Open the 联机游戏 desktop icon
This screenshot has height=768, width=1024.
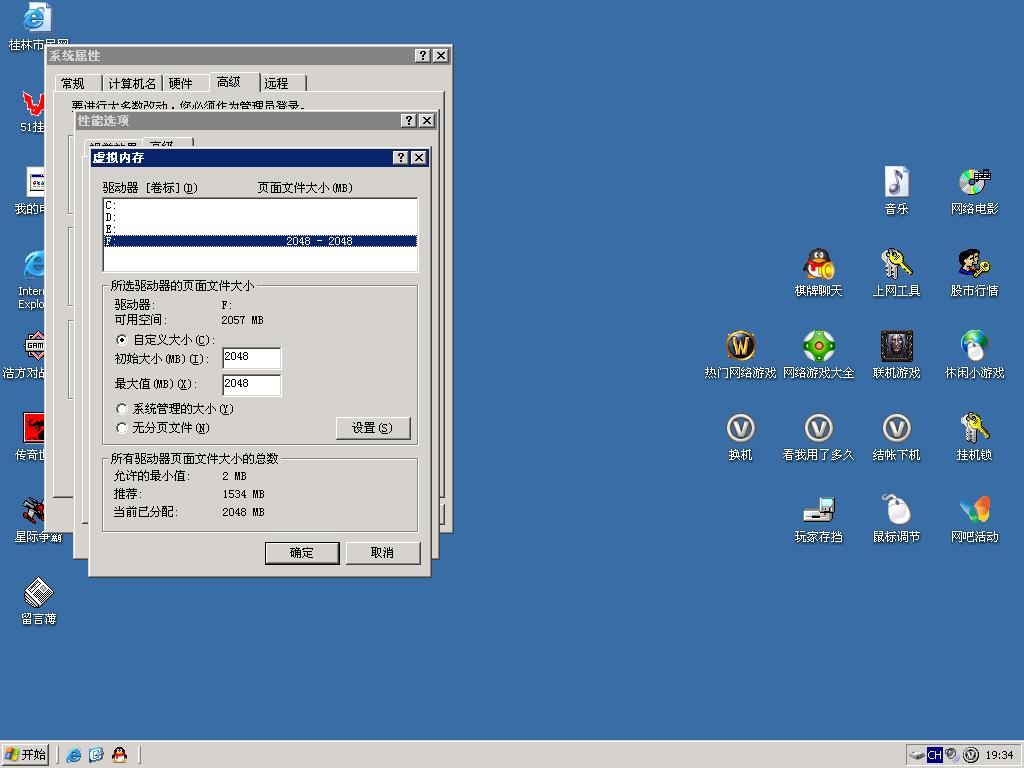coord(896,347)
